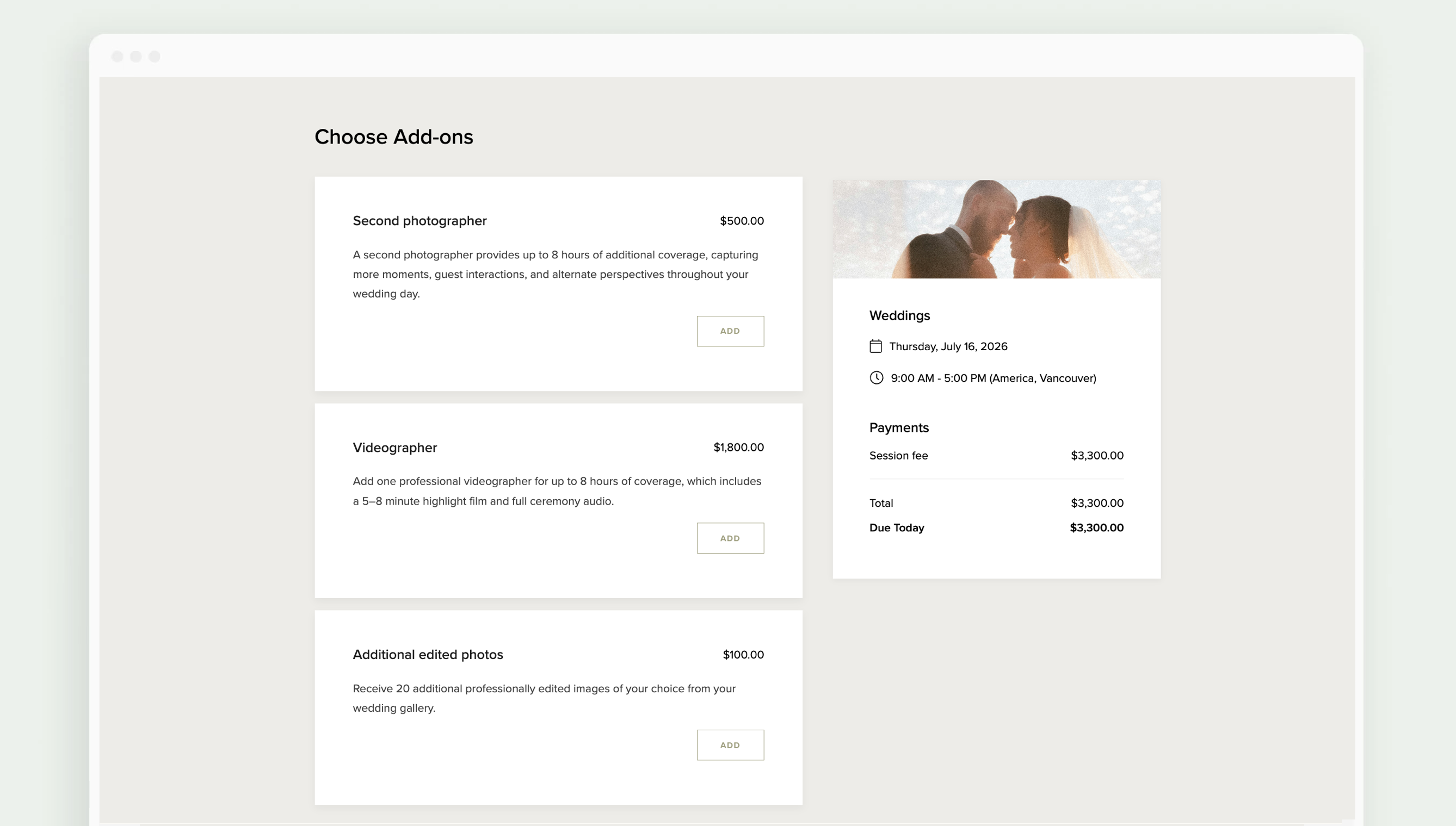Click the first gray window control dot
Image resolution: width=1456 pixels, height=826 pixels.
click(118, 56)
